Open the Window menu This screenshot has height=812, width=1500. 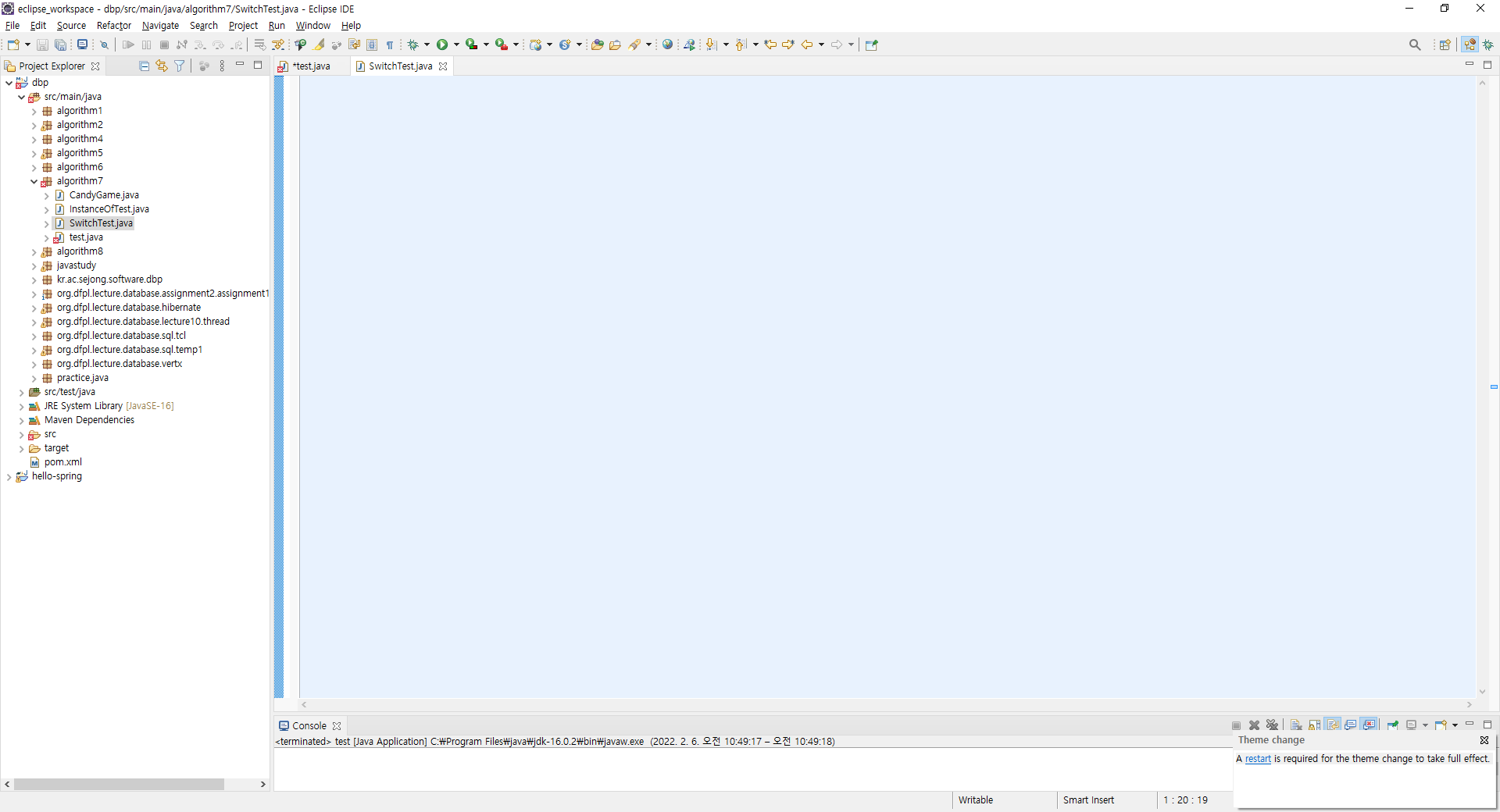point(313,26)
